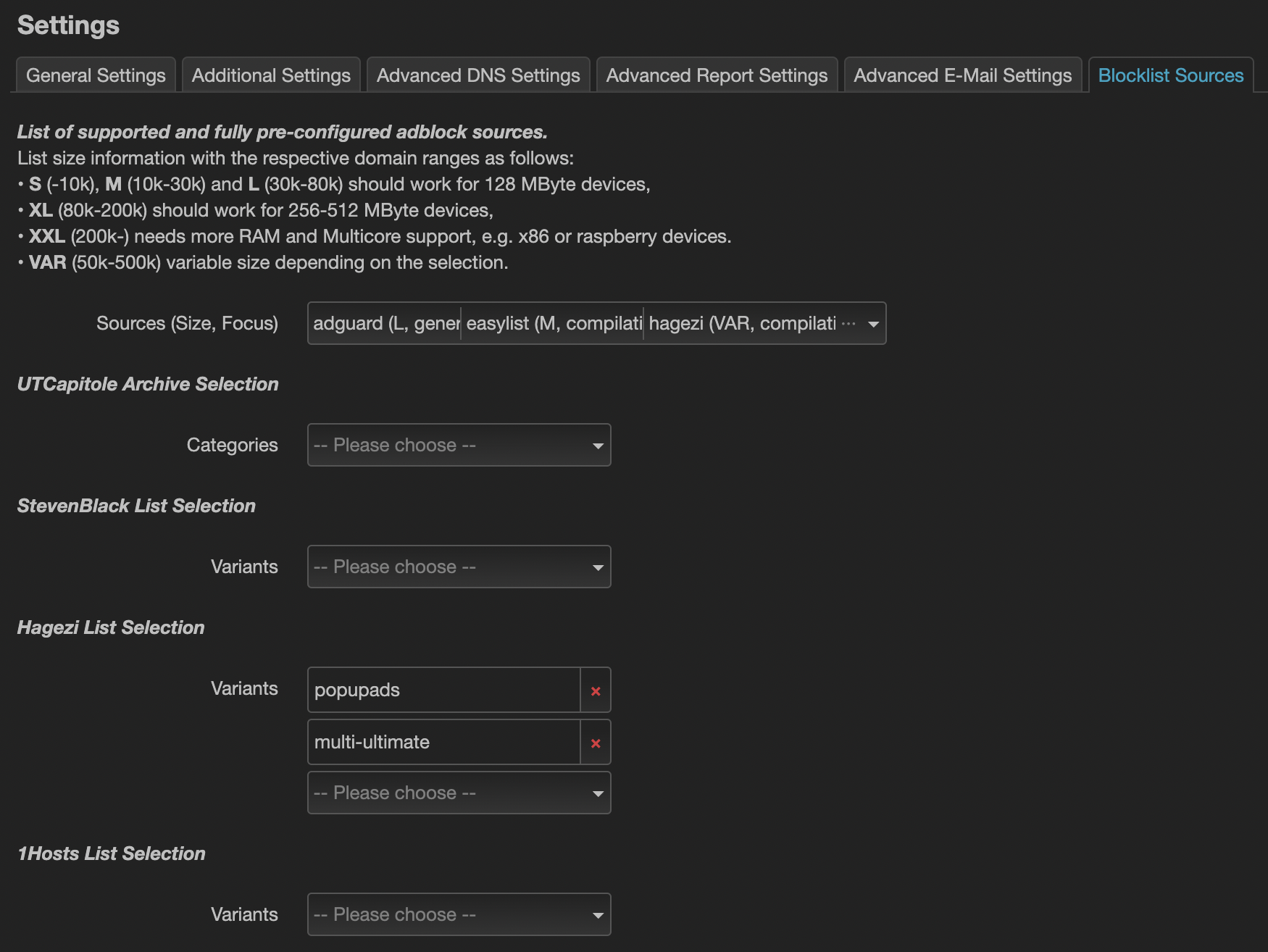Select Advanced E-Mail Settings tab
Viewport: 1268px width, 952px height.
point(962,75)
